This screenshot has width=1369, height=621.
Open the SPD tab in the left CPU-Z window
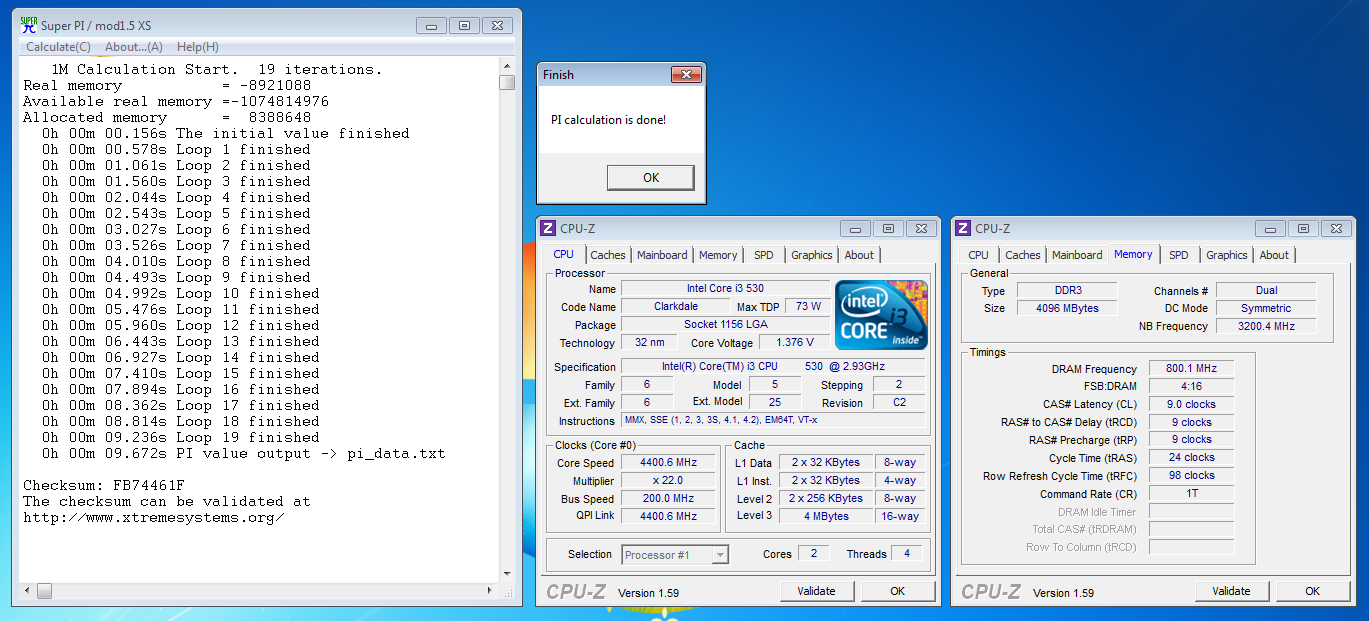(764, 255)
